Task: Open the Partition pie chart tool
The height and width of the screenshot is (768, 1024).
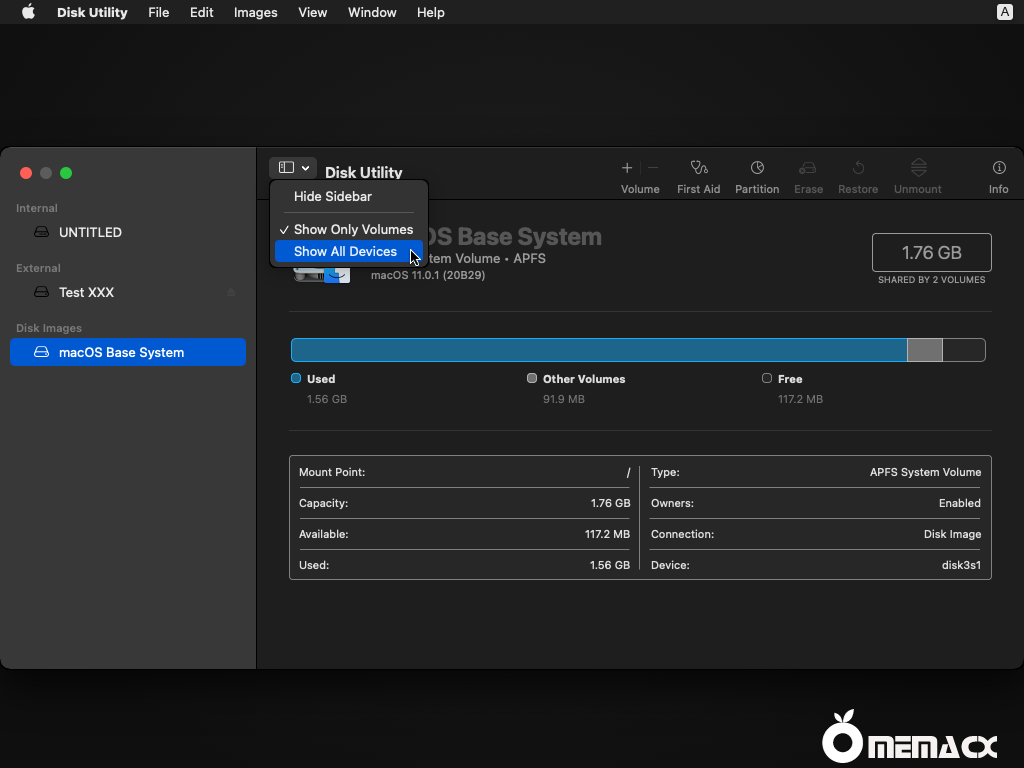Action: tap(757, 168)
